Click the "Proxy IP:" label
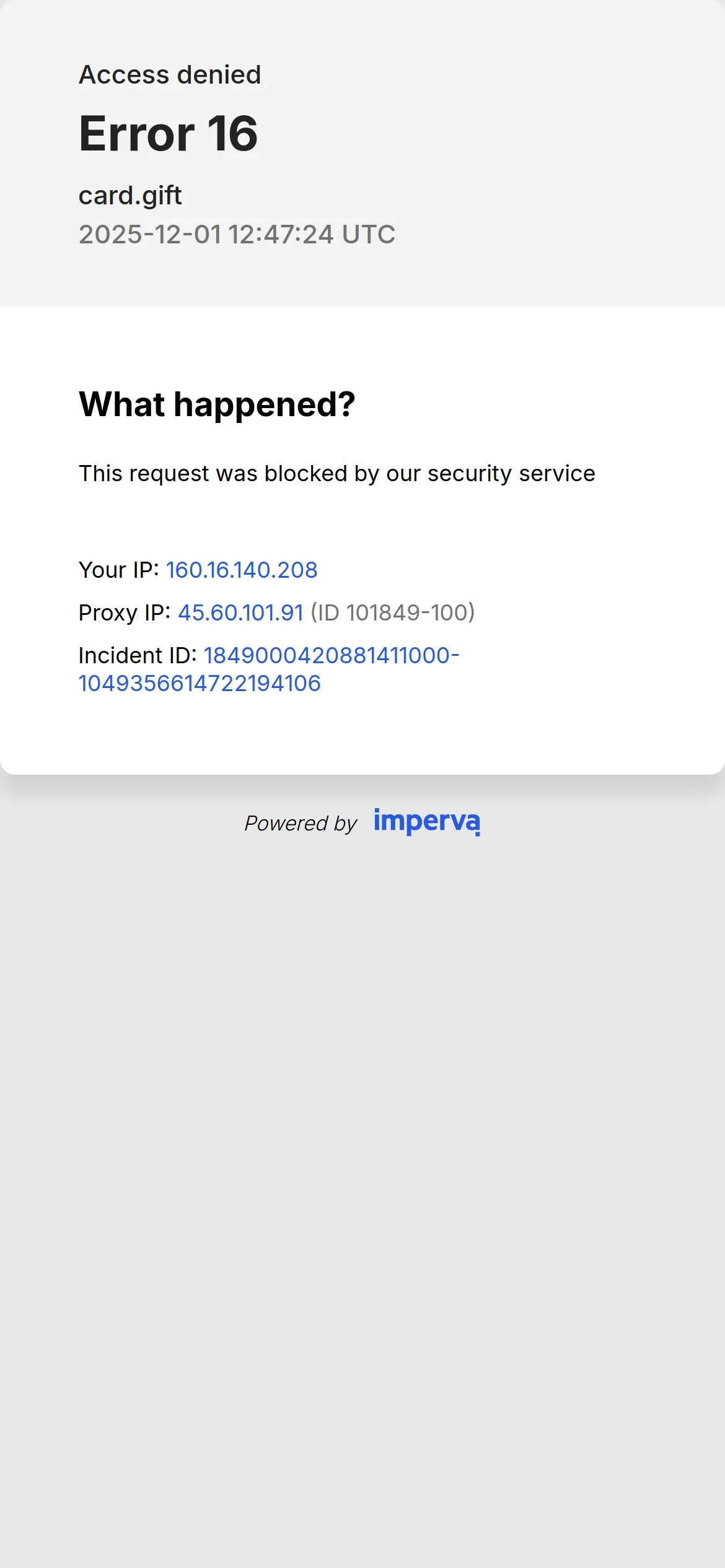This screenshot has width=725, height=1568. pyautogui.click(x=125, y=612)
